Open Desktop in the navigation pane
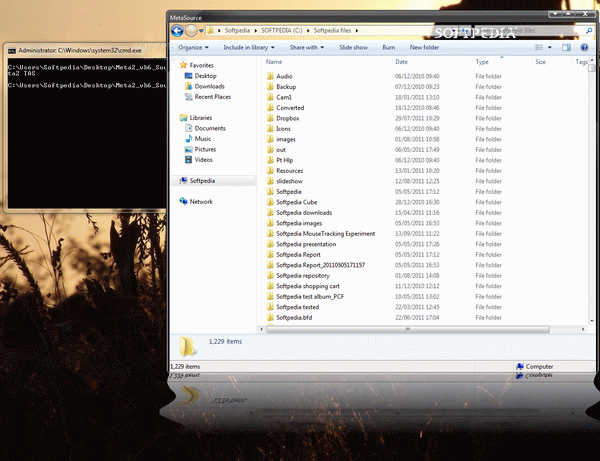The image size is (600, 461). pyautogui.click(x=205, y=76)
